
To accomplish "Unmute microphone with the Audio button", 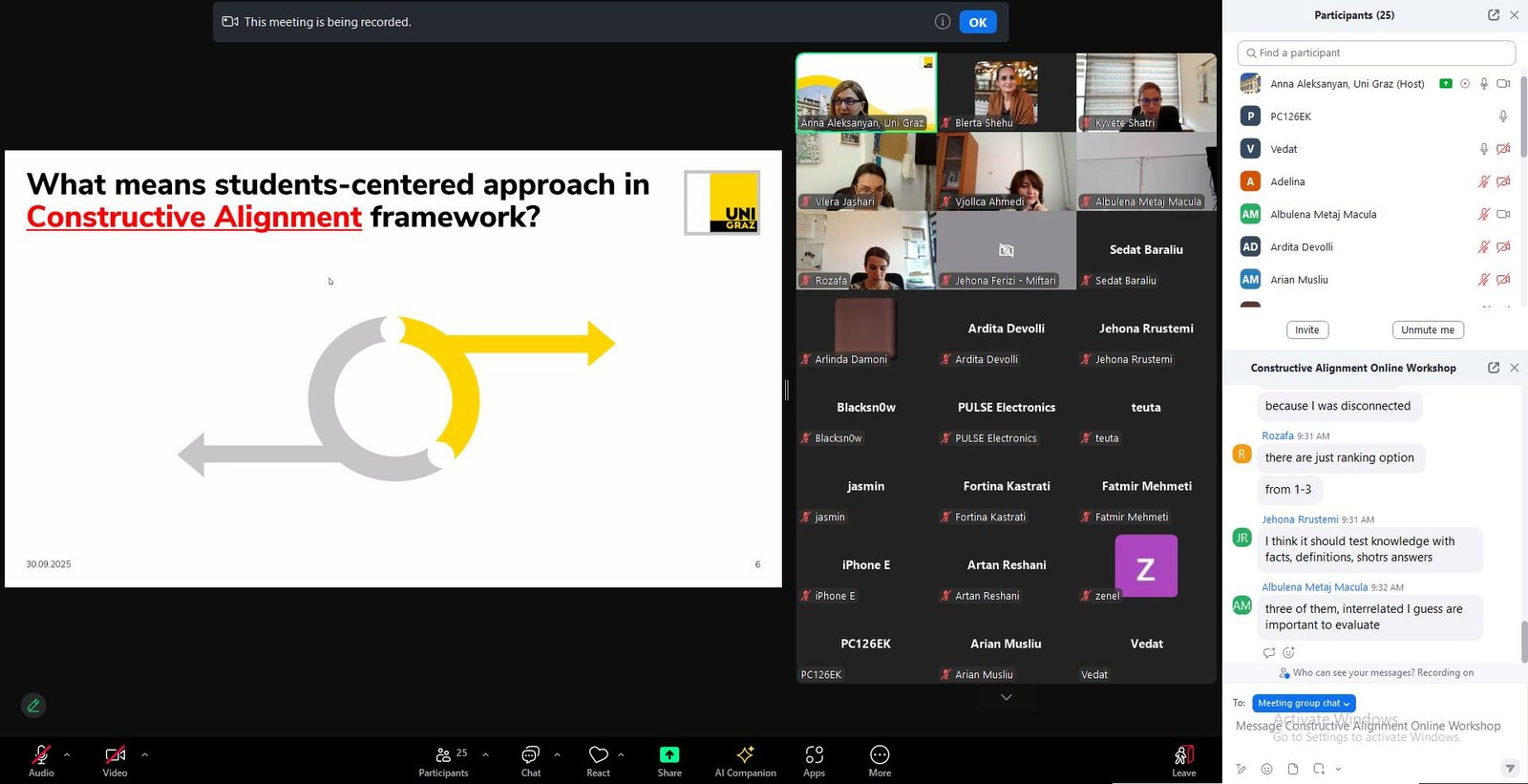I will [41, 760].
